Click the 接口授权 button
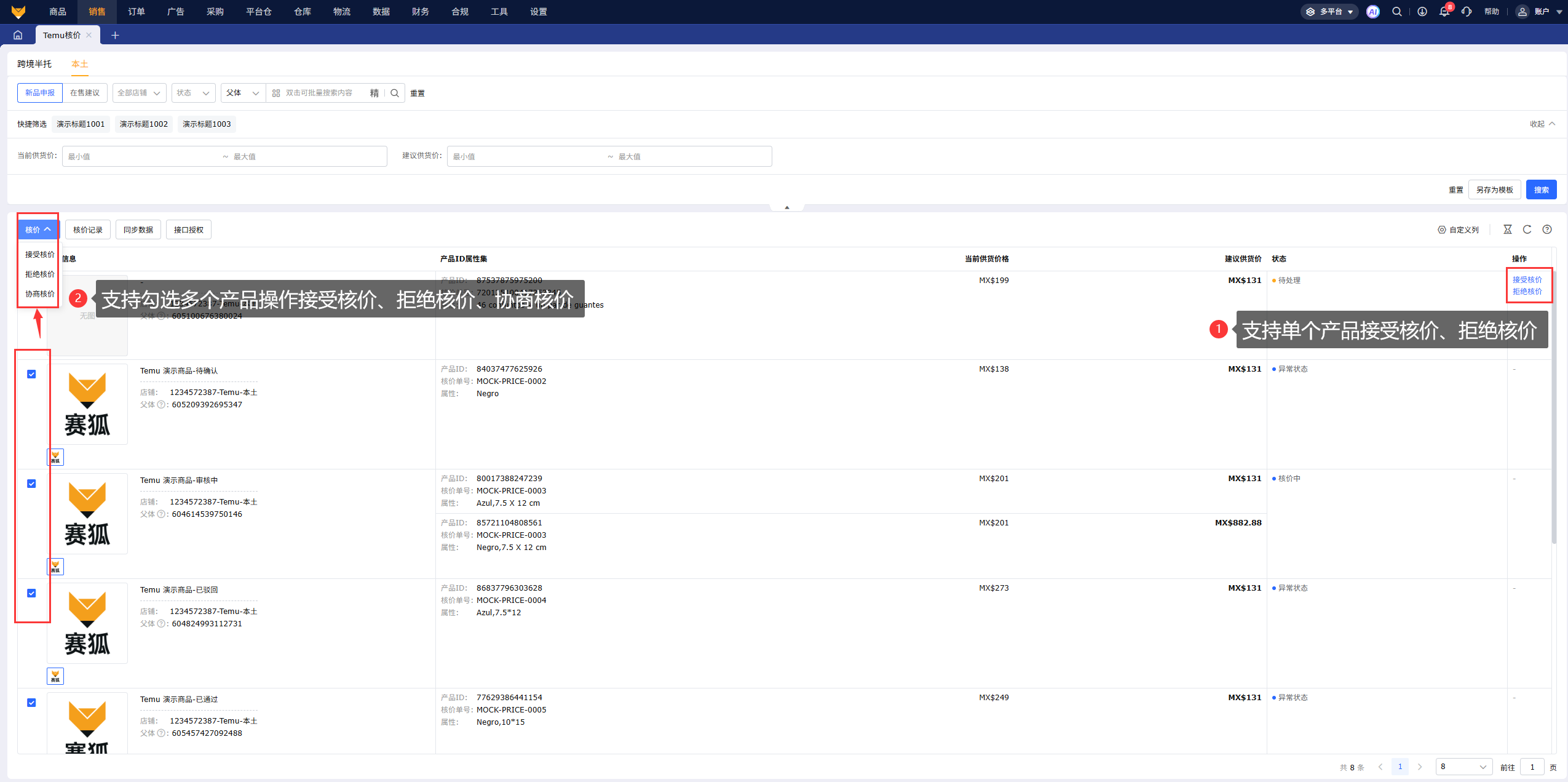 coord(189,229)
